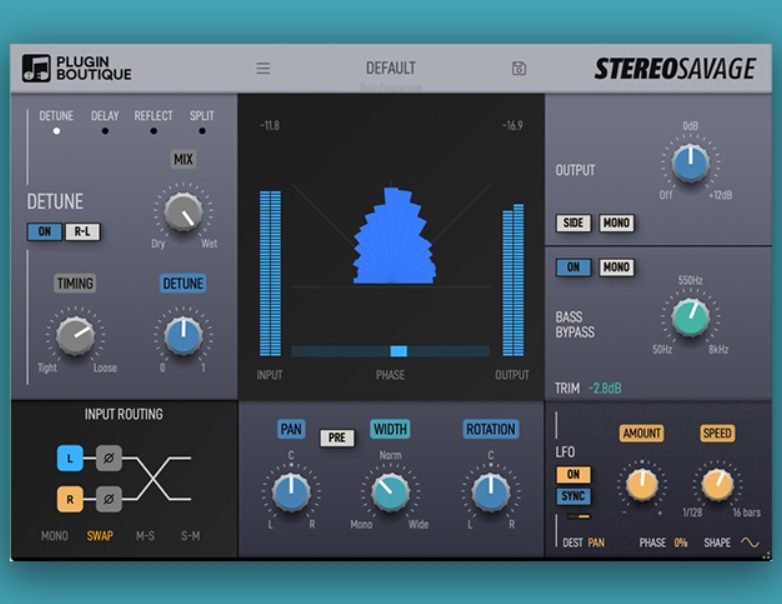
Task: Toggle Bass Bypass MONO button
Action: coord(616,267)
